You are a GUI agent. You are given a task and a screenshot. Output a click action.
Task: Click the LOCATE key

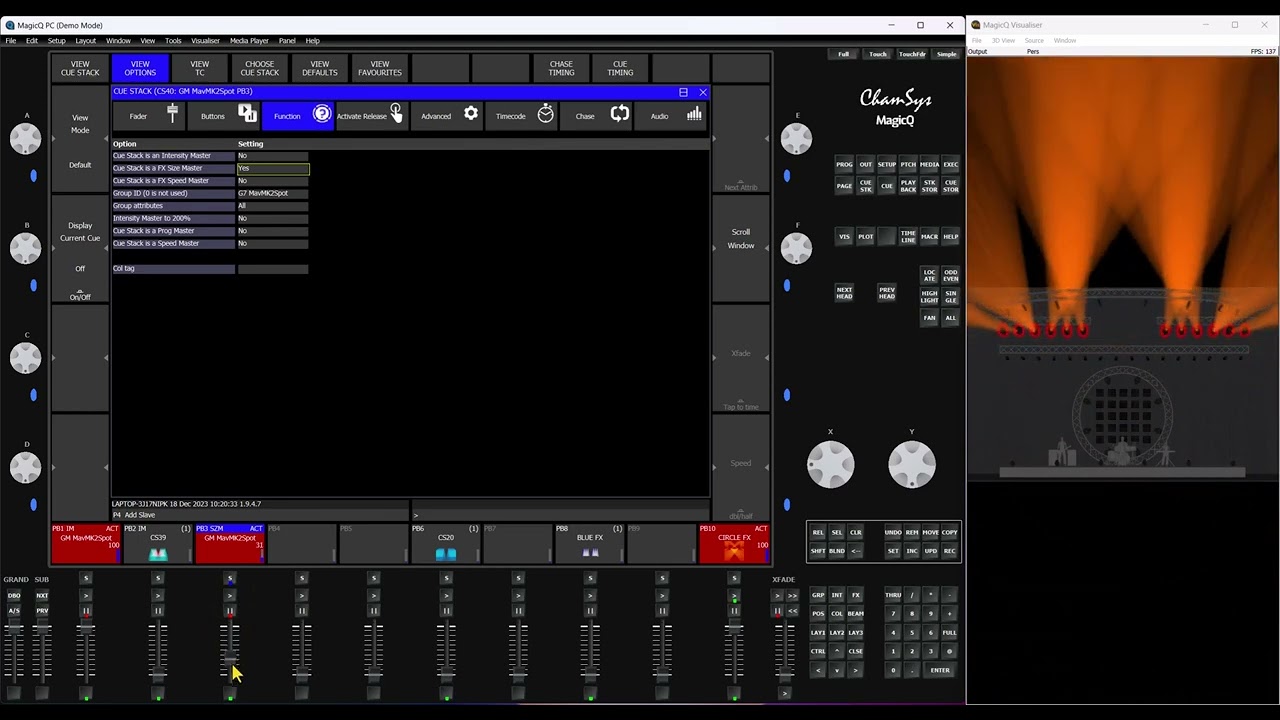pos(929,273)
